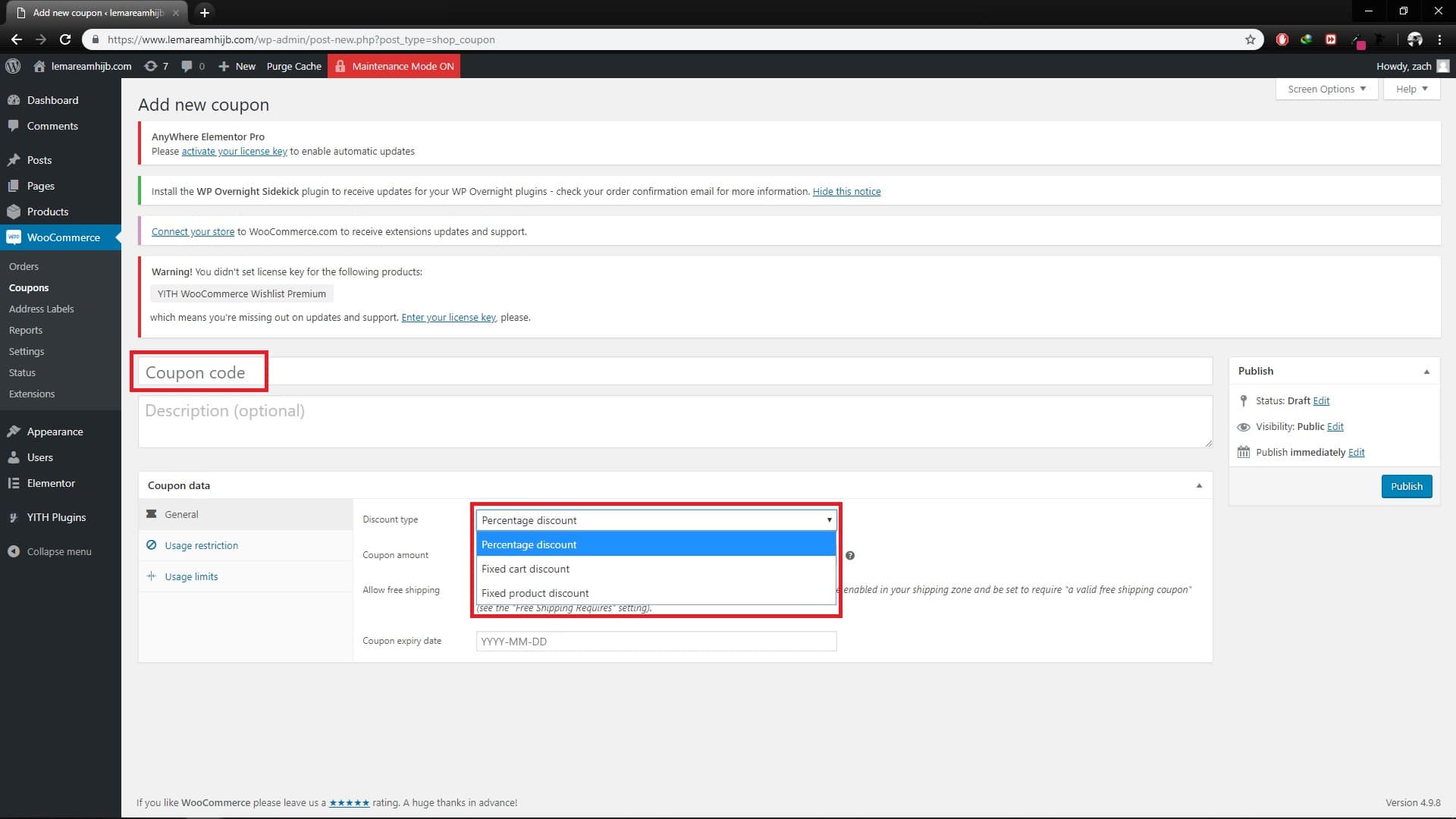Image resolution: width=1456 pixels, height=819 pixels.
Task: Reload the page
Action: pos(65,39)
